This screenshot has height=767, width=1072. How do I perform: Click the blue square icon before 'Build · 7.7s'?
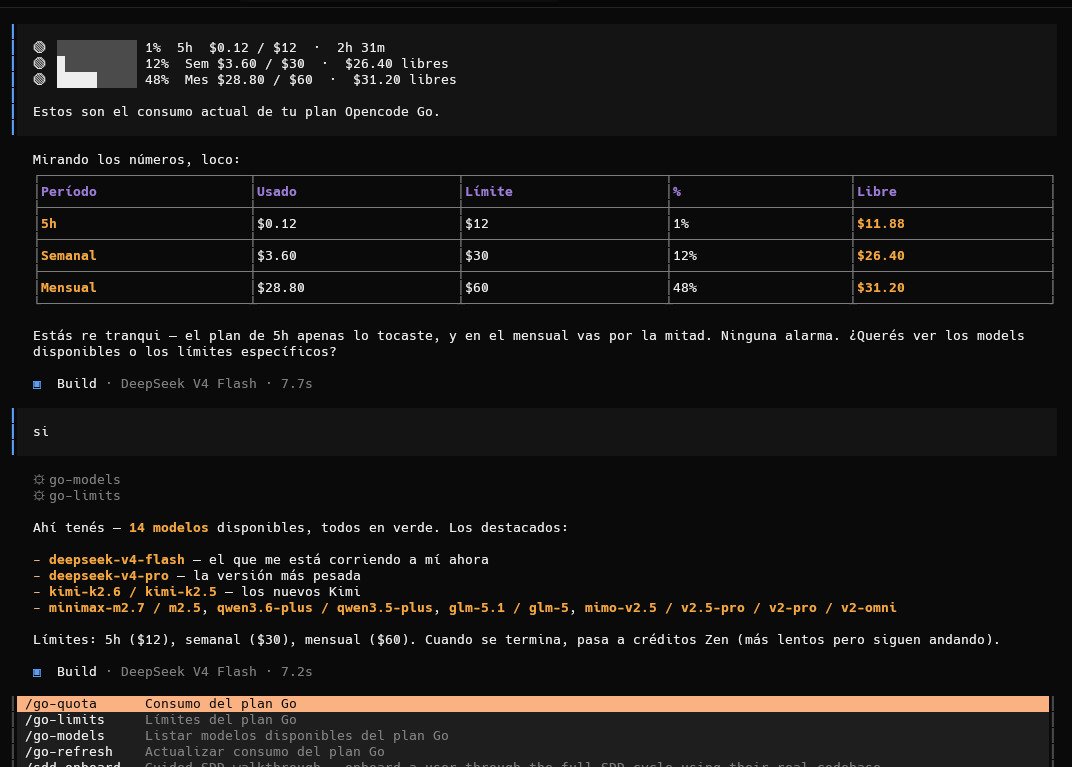37,384
